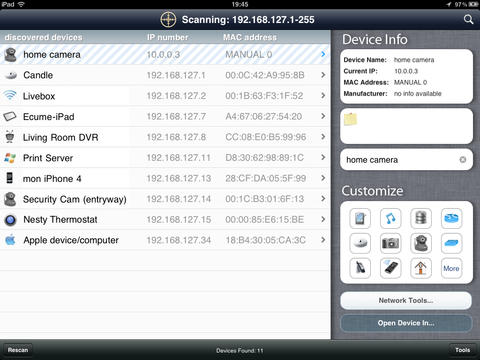Select Security Cam (entryway) name
The image size is (480, 360).
click(x=75, y=199)
